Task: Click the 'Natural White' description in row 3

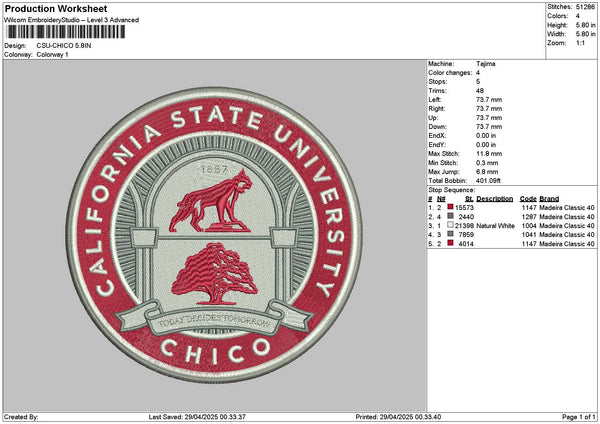Action: (496, 226)
